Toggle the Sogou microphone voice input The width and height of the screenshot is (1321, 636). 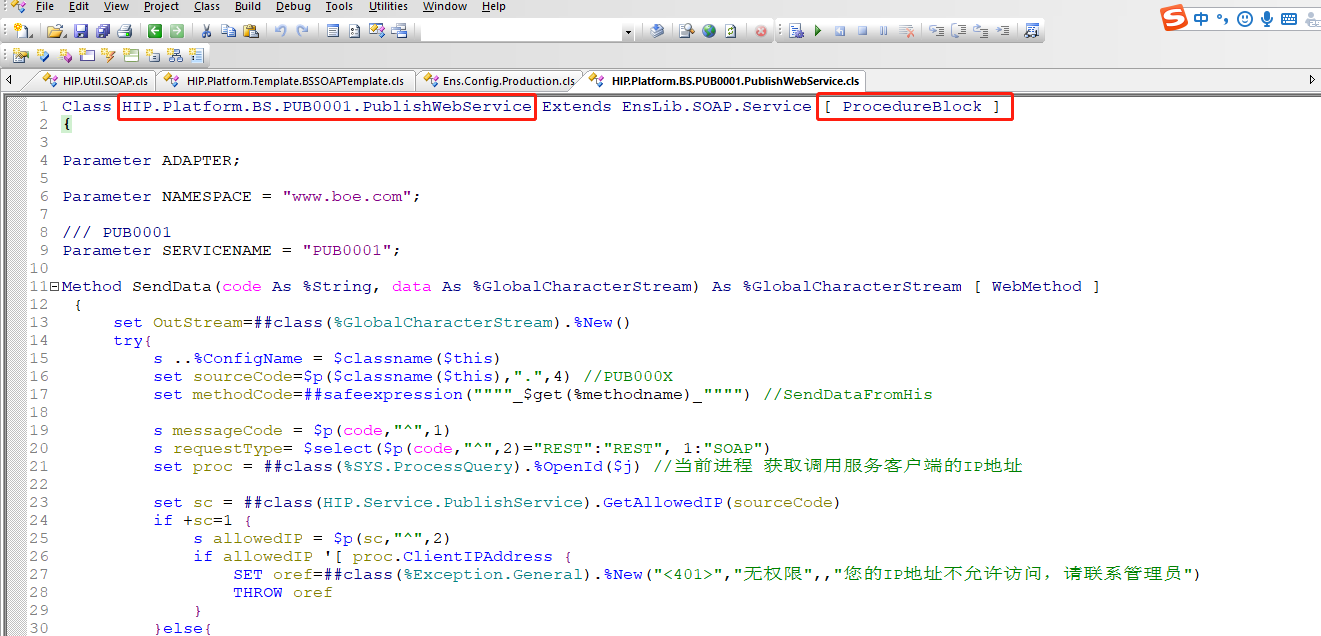pos(1267,19)
